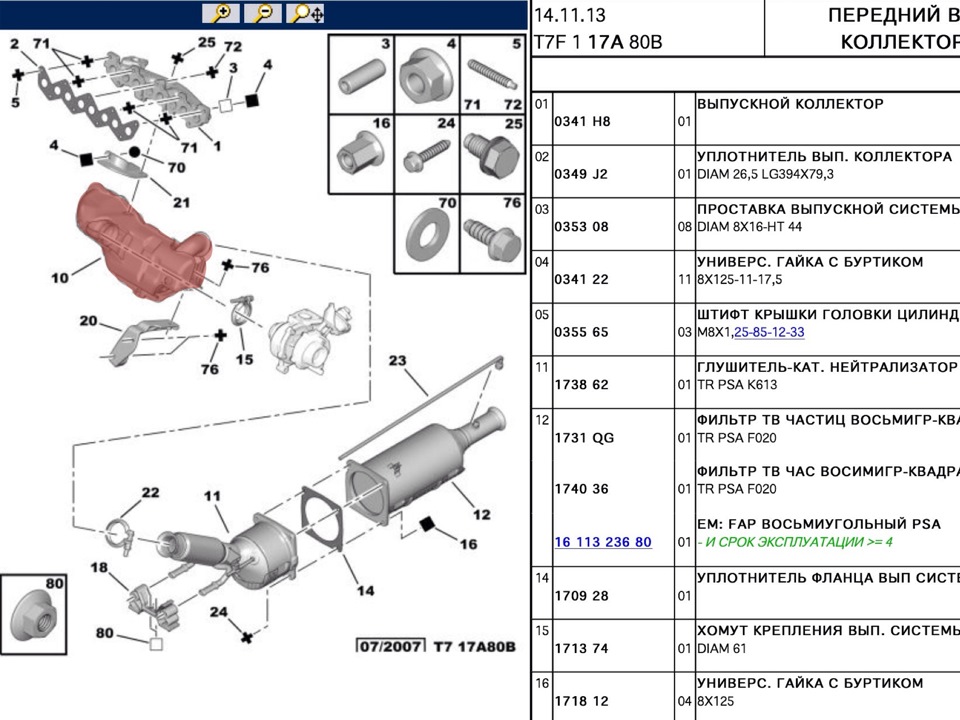
Task: Click callout number 11 above catalytic converter
Action: click(212, 496)
